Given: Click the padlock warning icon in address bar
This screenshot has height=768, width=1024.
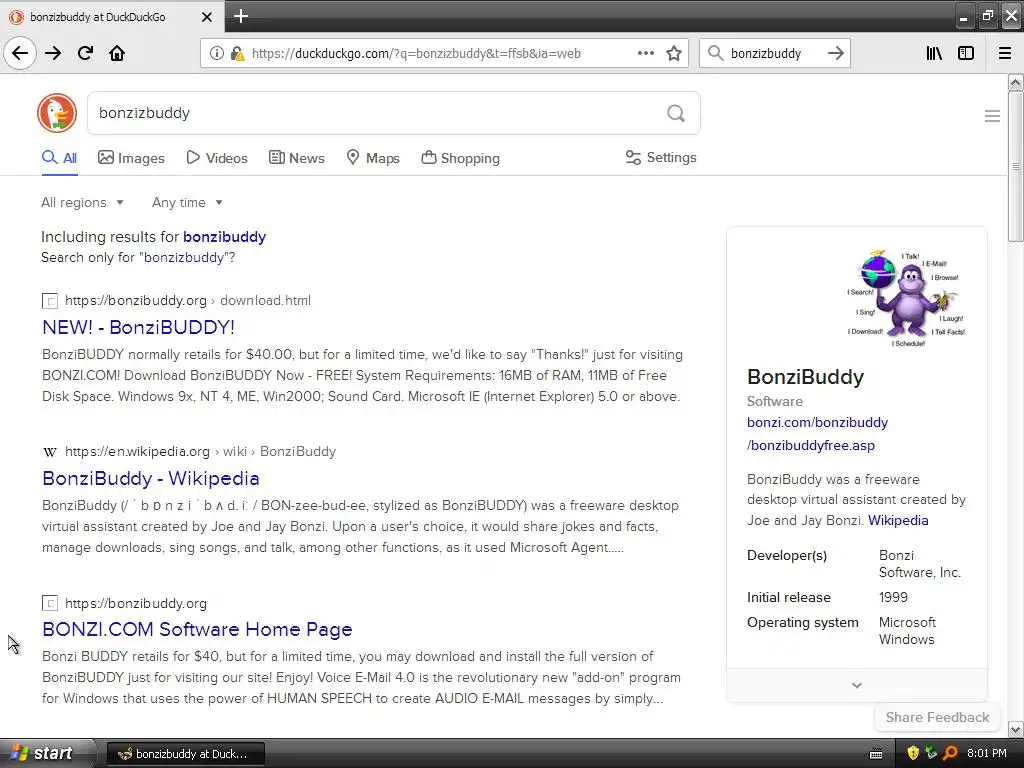Looking at the screenshot, I should [x=238, y=54].
